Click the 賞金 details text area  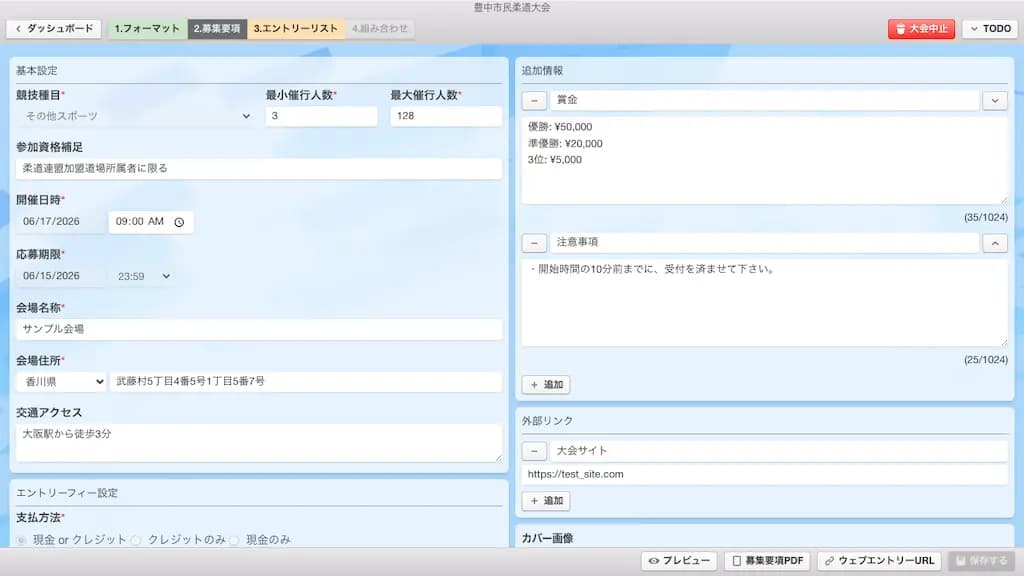coord(764,161)
